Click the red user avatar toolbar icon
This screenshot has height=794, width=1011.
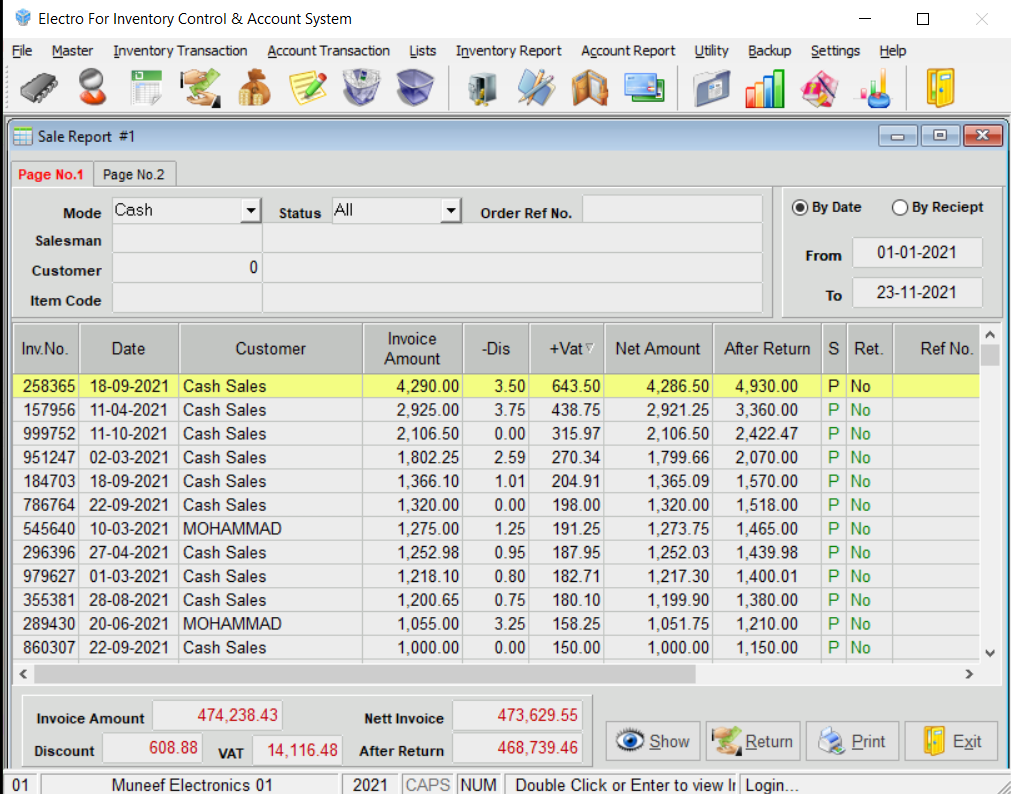(93, 88)
